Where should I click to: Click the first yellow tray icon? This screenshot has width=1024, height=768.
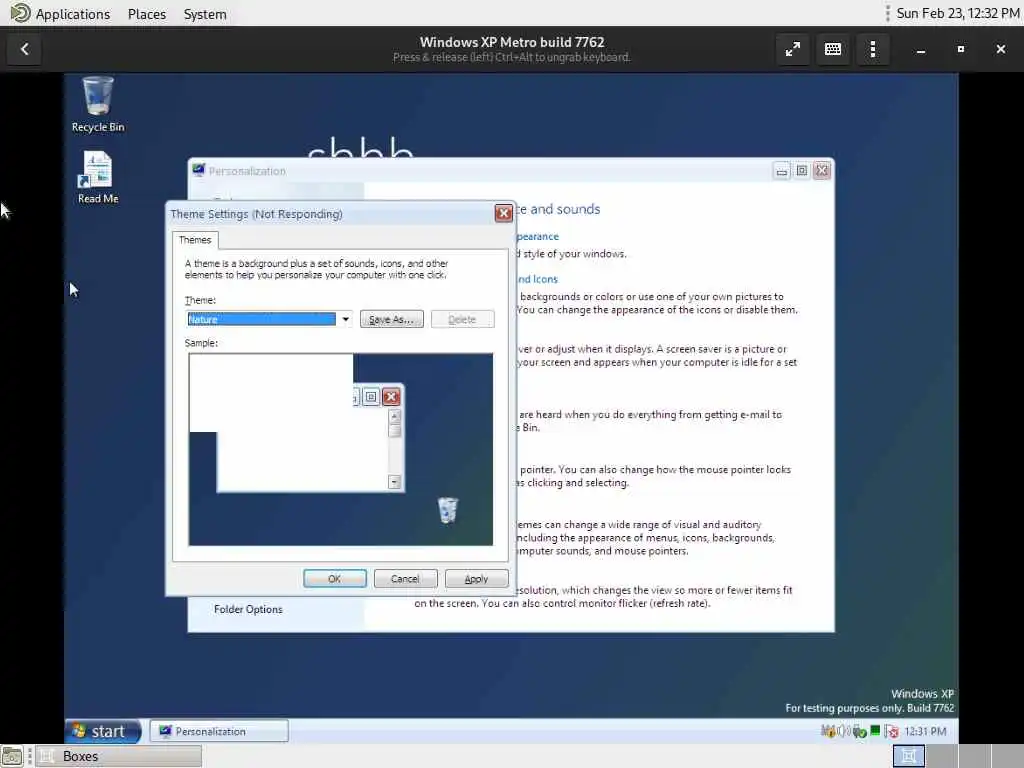coord(827,731)
